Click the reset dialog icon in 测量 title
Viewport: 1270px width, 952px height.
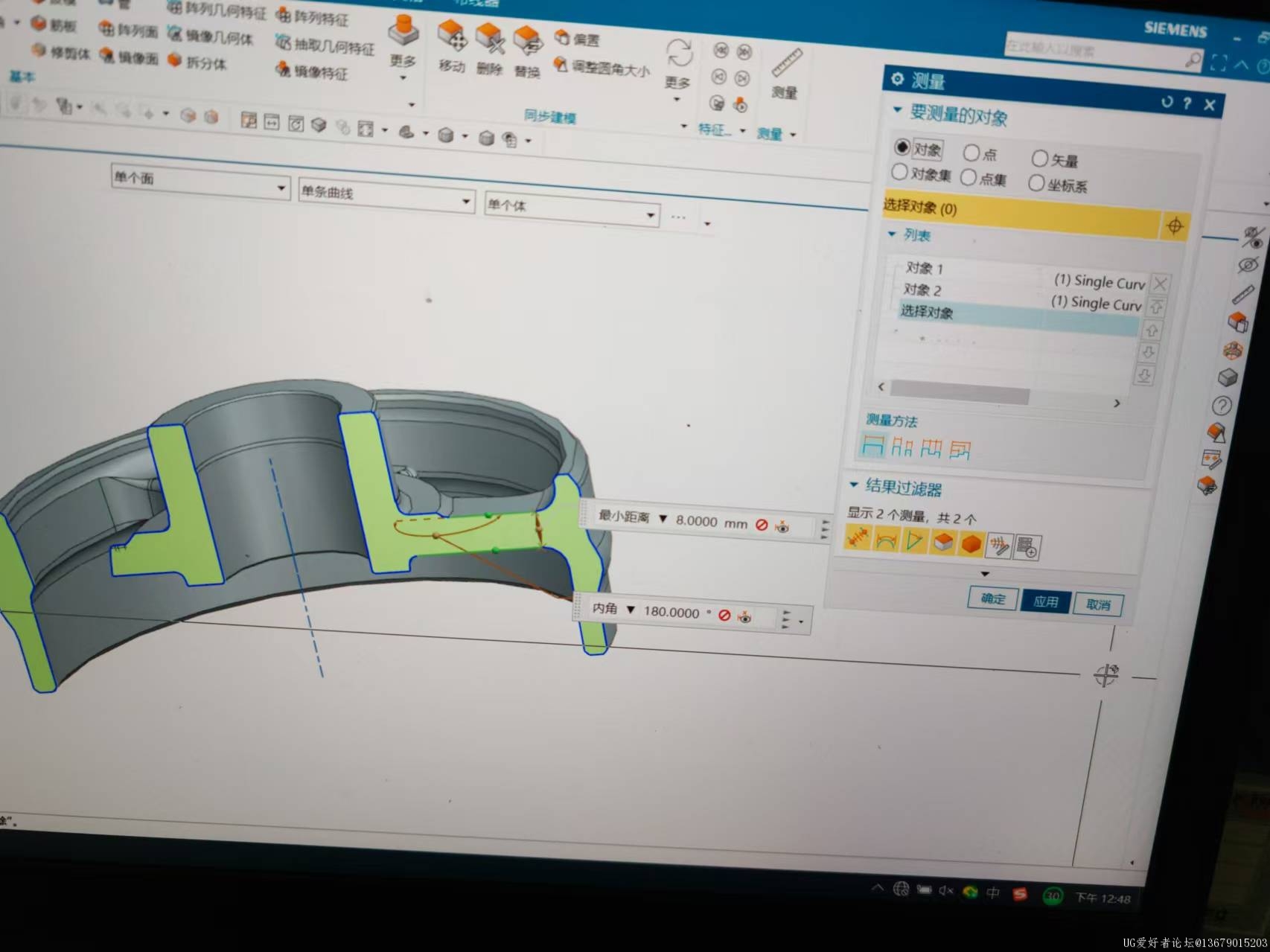tap(1167, 101)
